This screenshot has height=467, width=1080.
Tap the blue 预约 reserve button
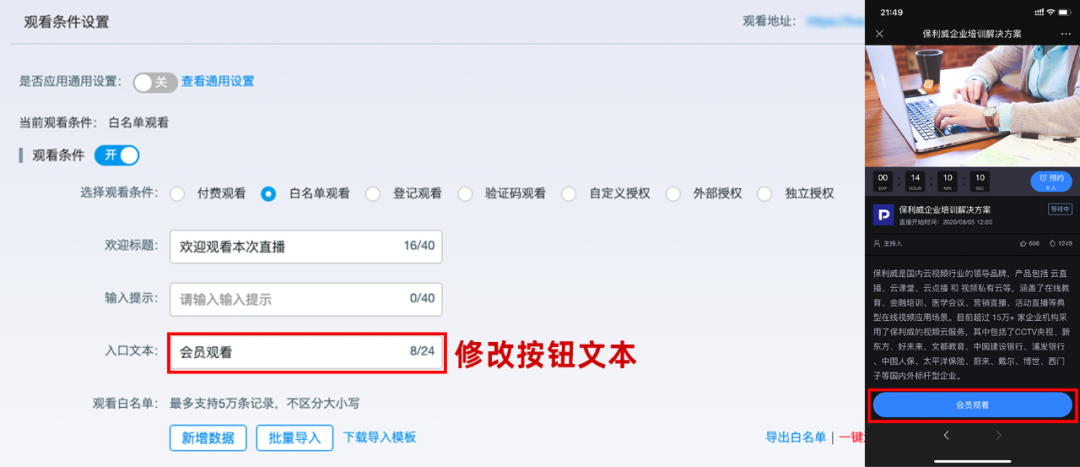[x=1050, y=181]
